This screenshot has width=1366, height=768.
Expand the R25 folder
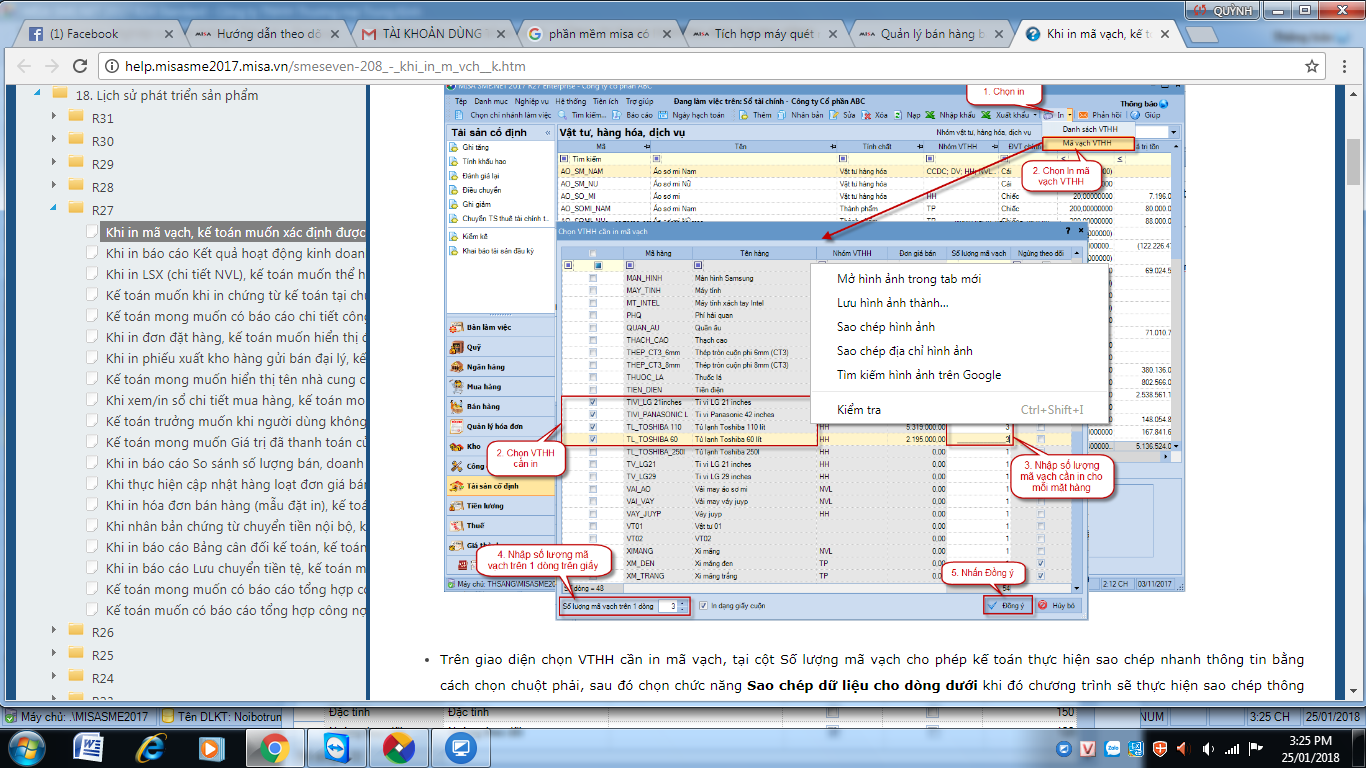[x=55, y=655]
